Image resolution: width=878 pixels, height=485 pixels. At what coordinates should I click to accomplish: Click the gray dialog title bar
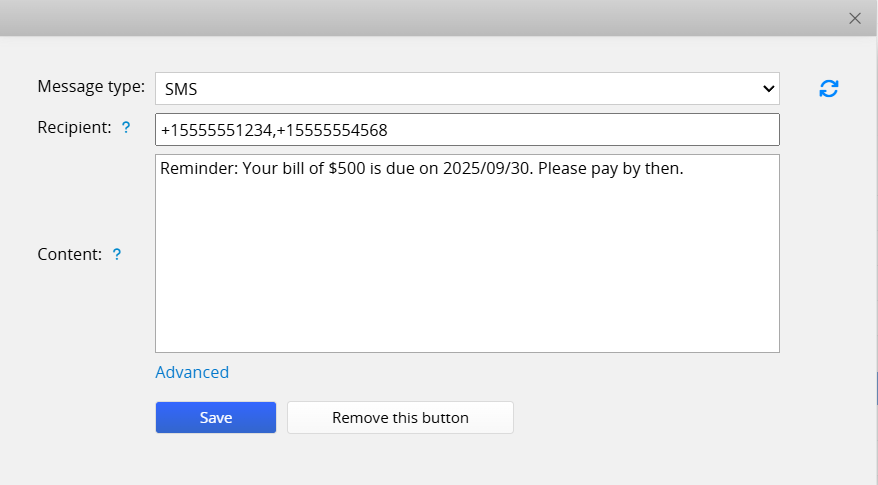420,18
